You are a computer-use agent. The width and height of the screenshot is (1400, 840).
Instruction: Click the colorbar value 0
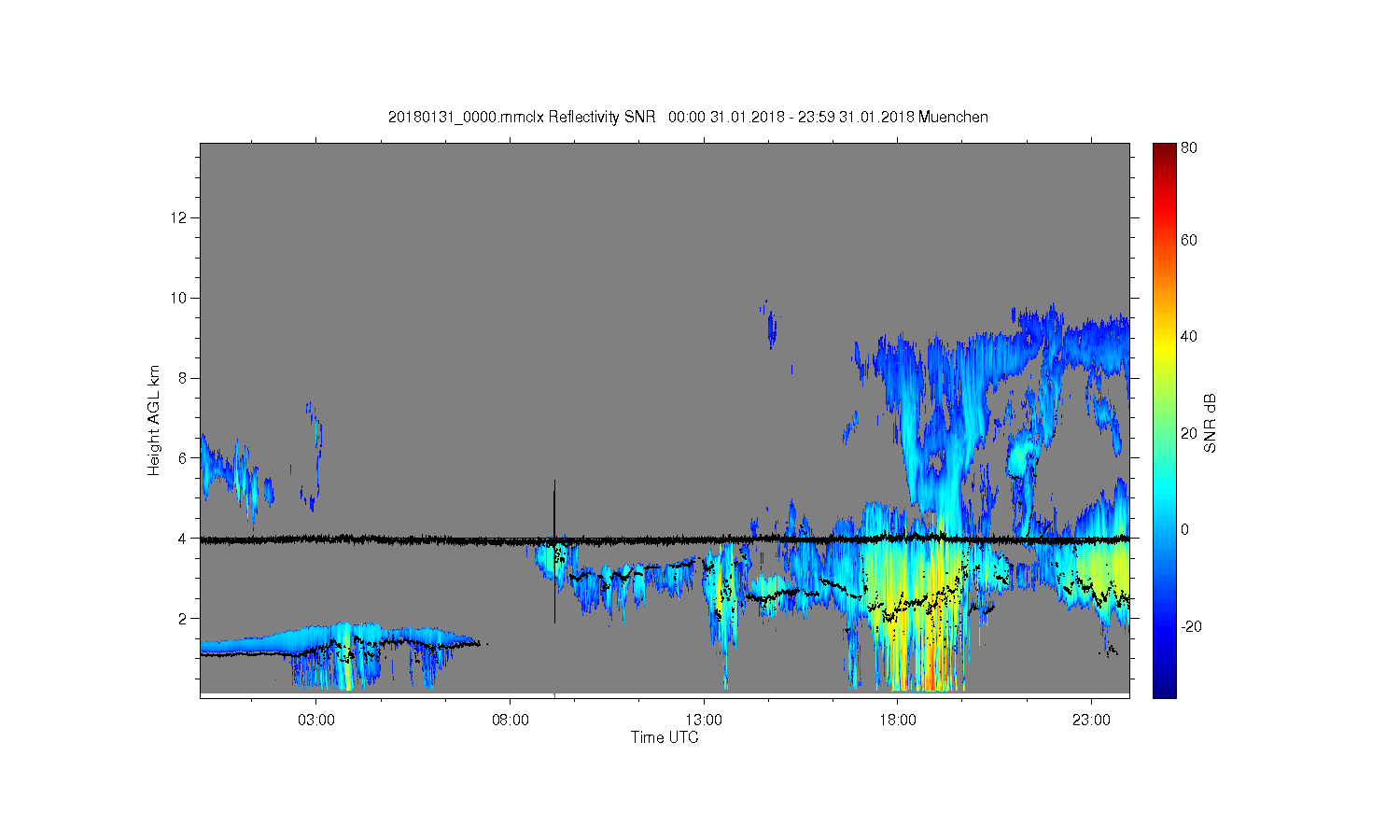click(x=1185, y=529)
